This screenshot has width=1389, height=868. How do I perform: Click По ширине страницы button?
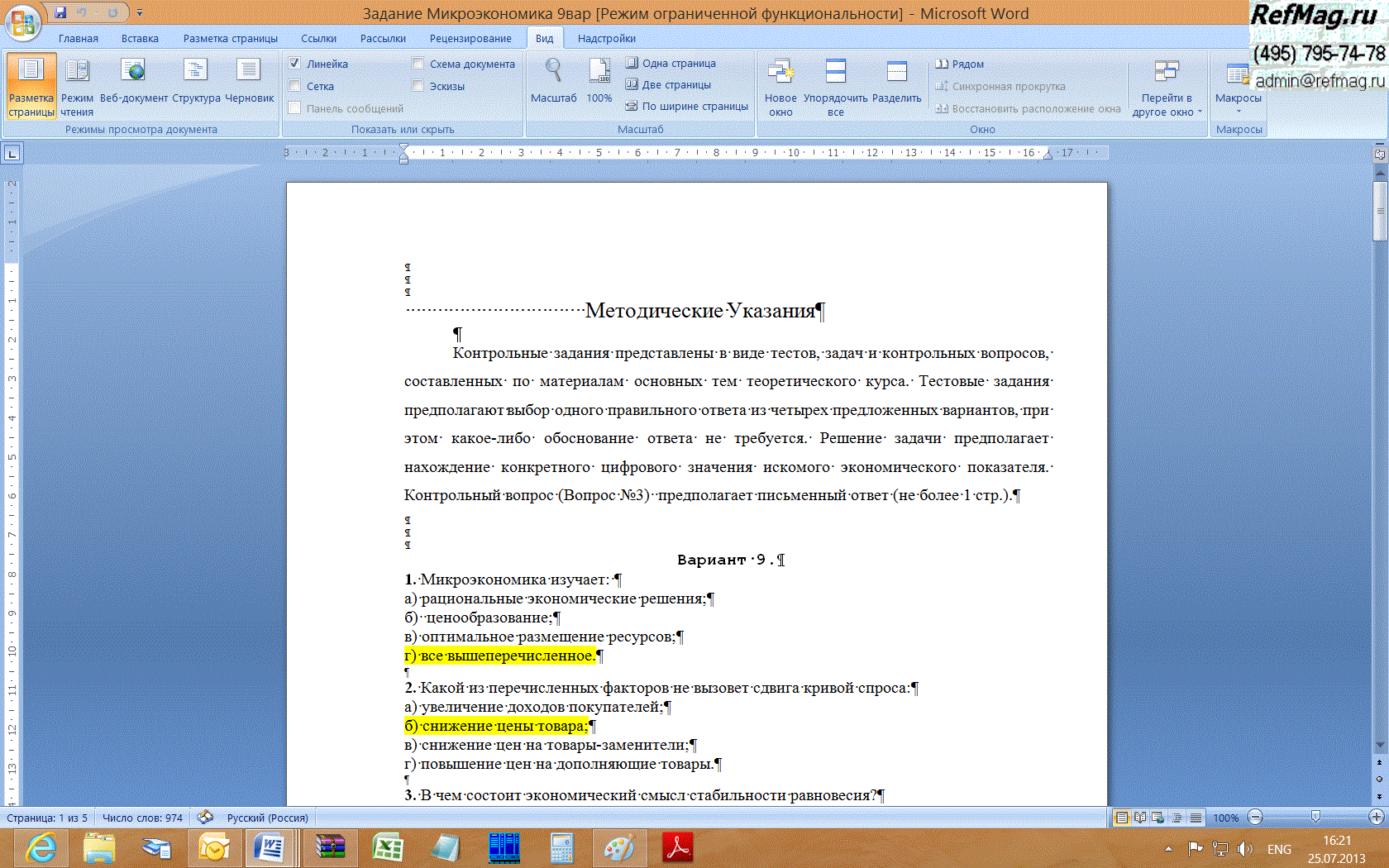point(687,107)
